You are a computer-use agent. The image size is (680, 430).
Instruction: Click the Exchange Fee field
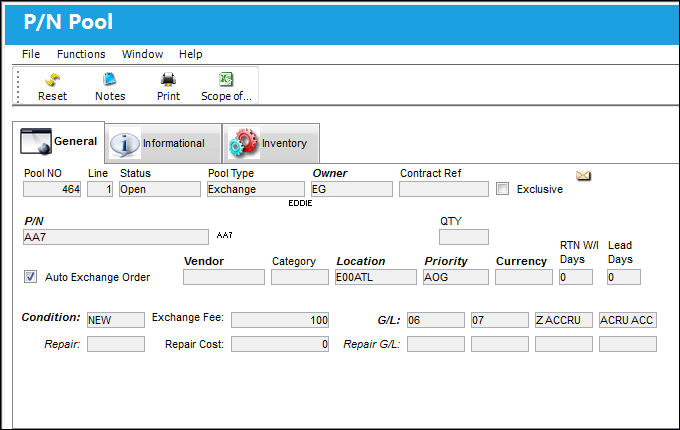click(280, 320)
